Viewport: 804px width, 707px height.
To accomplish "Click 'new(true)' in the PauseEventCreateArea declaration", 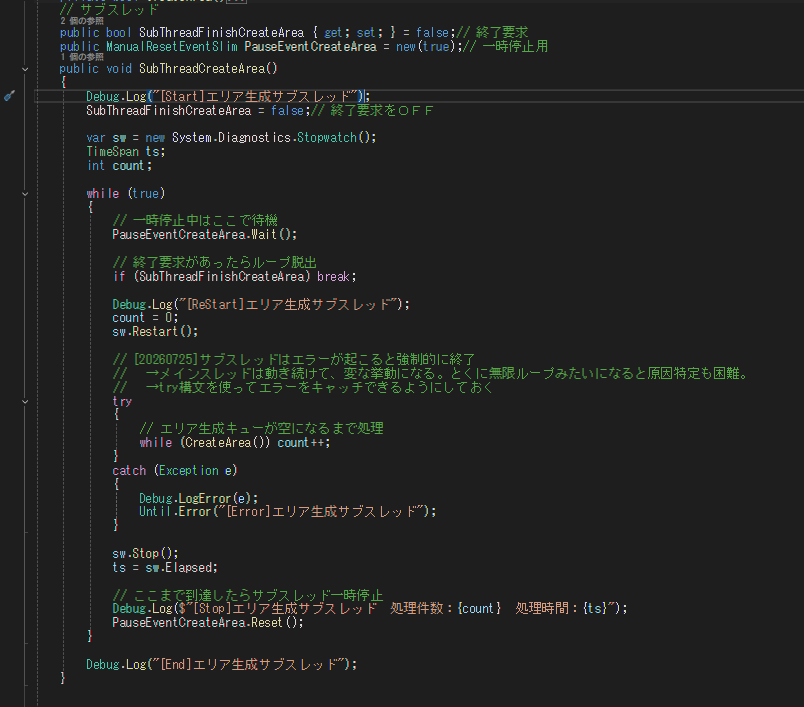I will 427,47.
